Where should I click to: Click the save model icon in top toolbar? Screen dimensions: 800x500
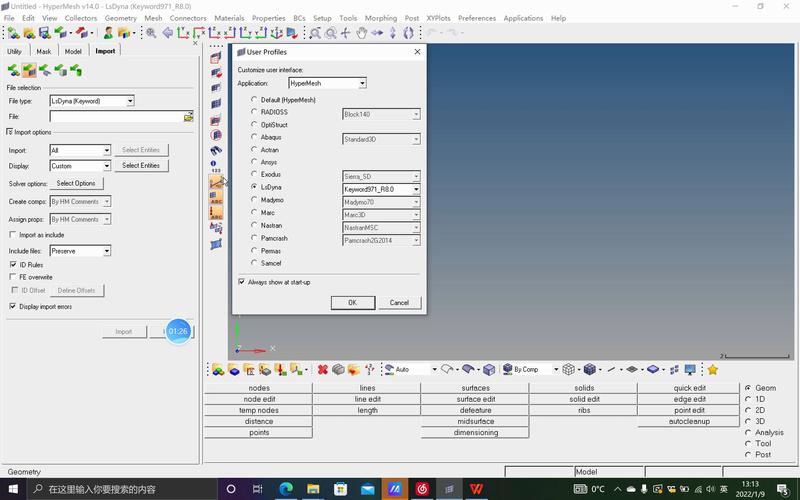45,33
